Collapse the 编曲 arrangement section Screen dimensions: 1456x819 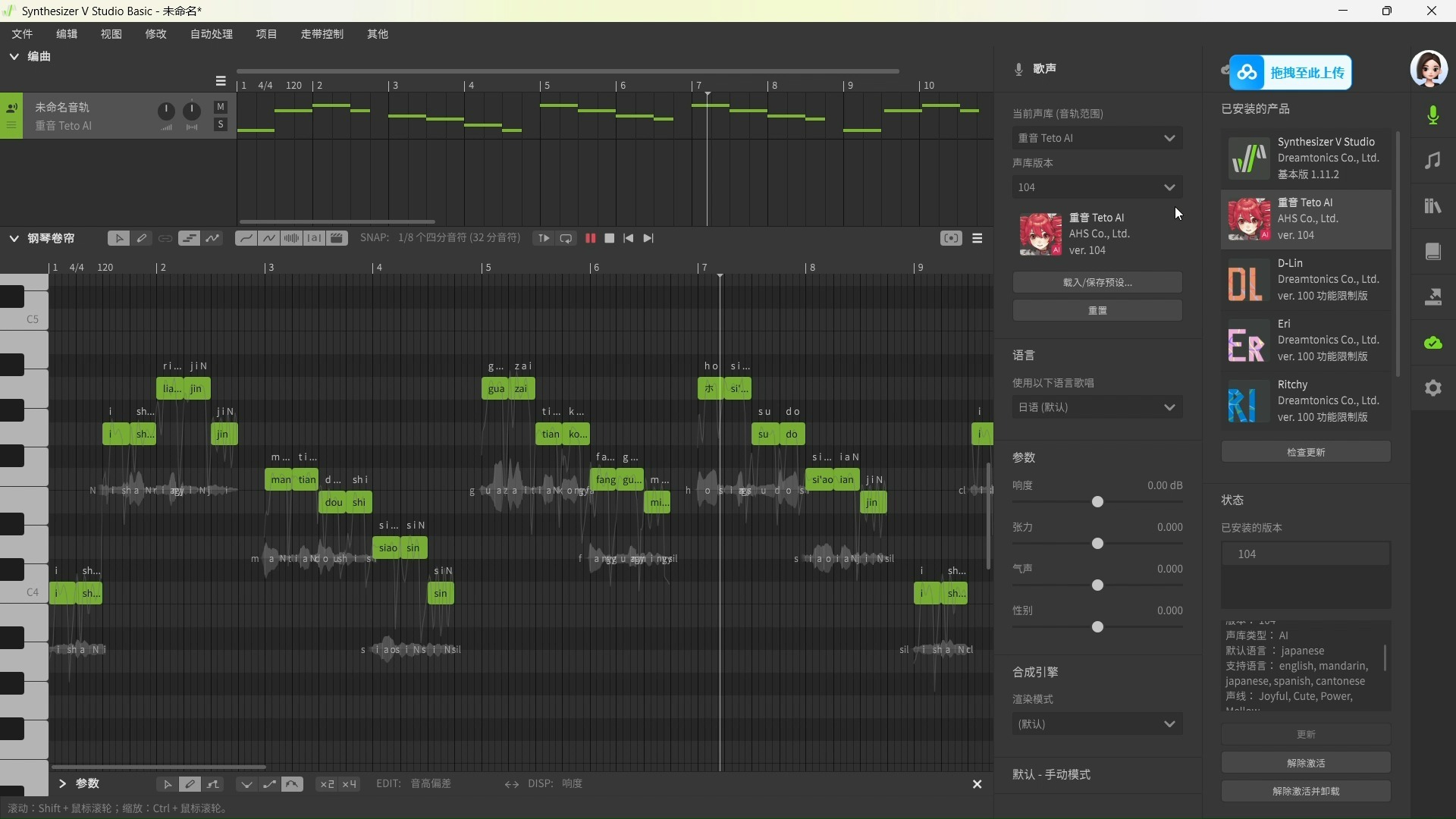14,56
